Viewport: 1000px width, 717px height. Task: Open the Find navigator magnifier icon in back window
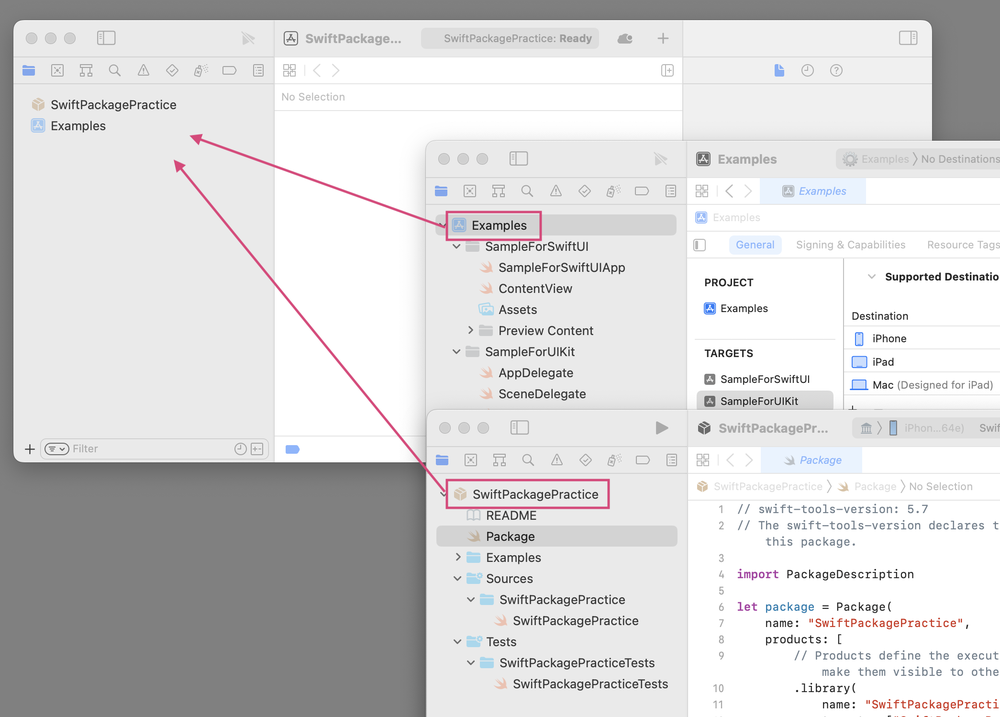tap(115, 71)
